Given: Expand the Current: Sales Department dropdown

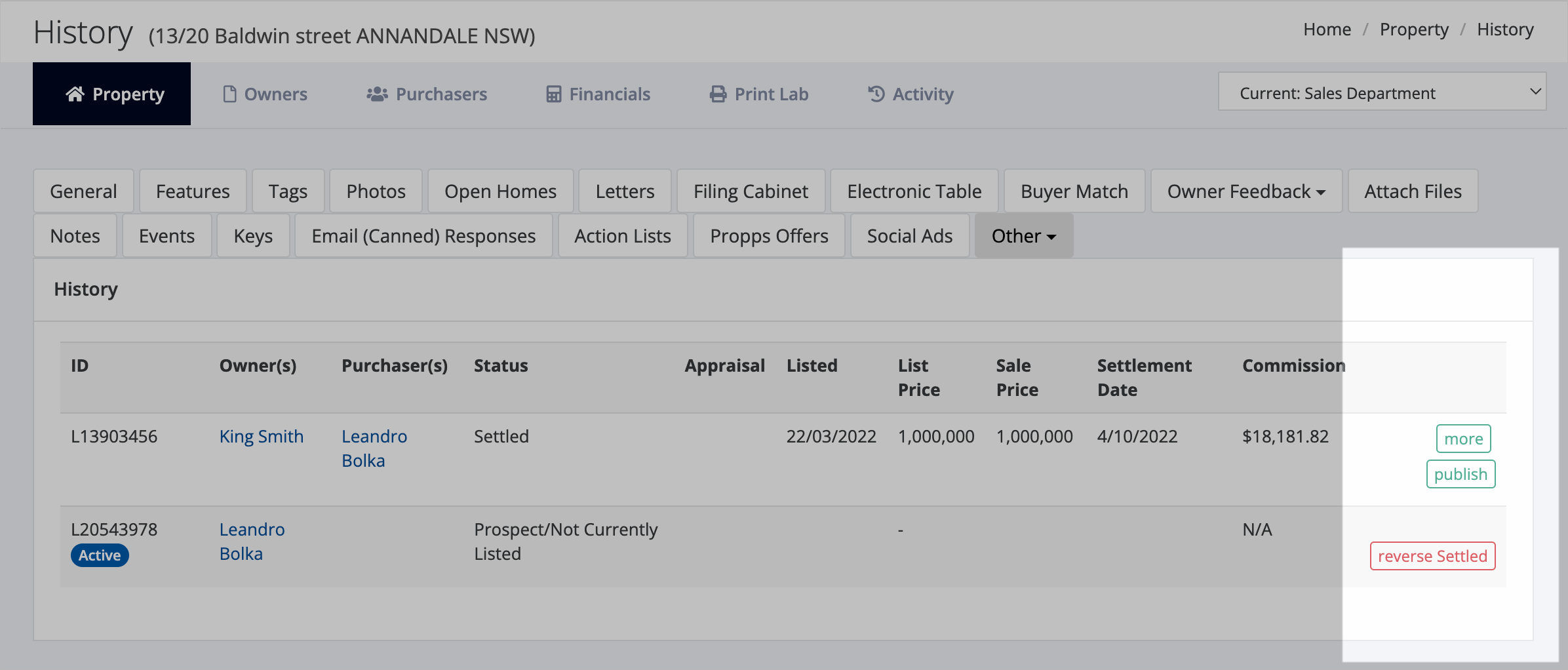Looking at the screenshot, I should [1382, 92].
